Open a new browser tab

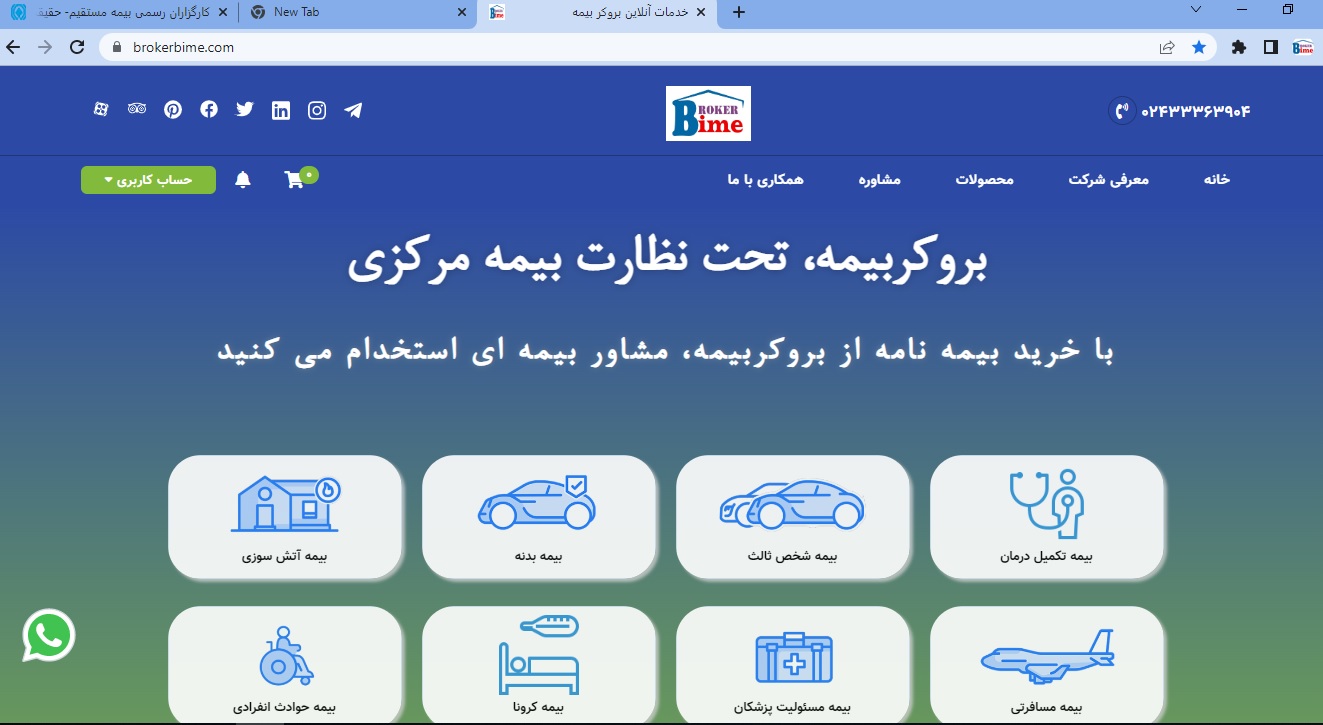coord(739,12)
